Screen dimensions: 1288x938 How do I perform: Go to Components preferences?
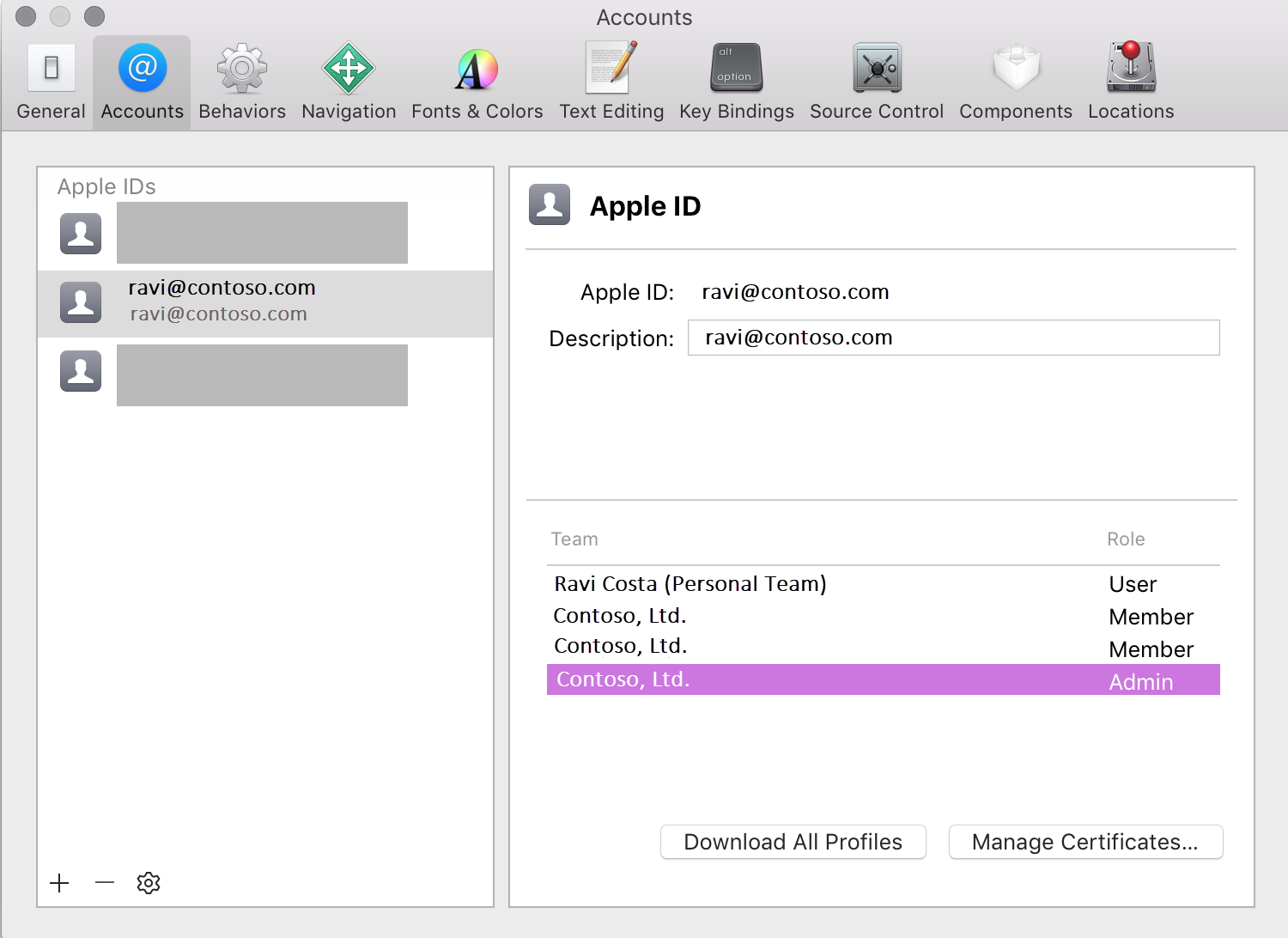pos(1015,82)
